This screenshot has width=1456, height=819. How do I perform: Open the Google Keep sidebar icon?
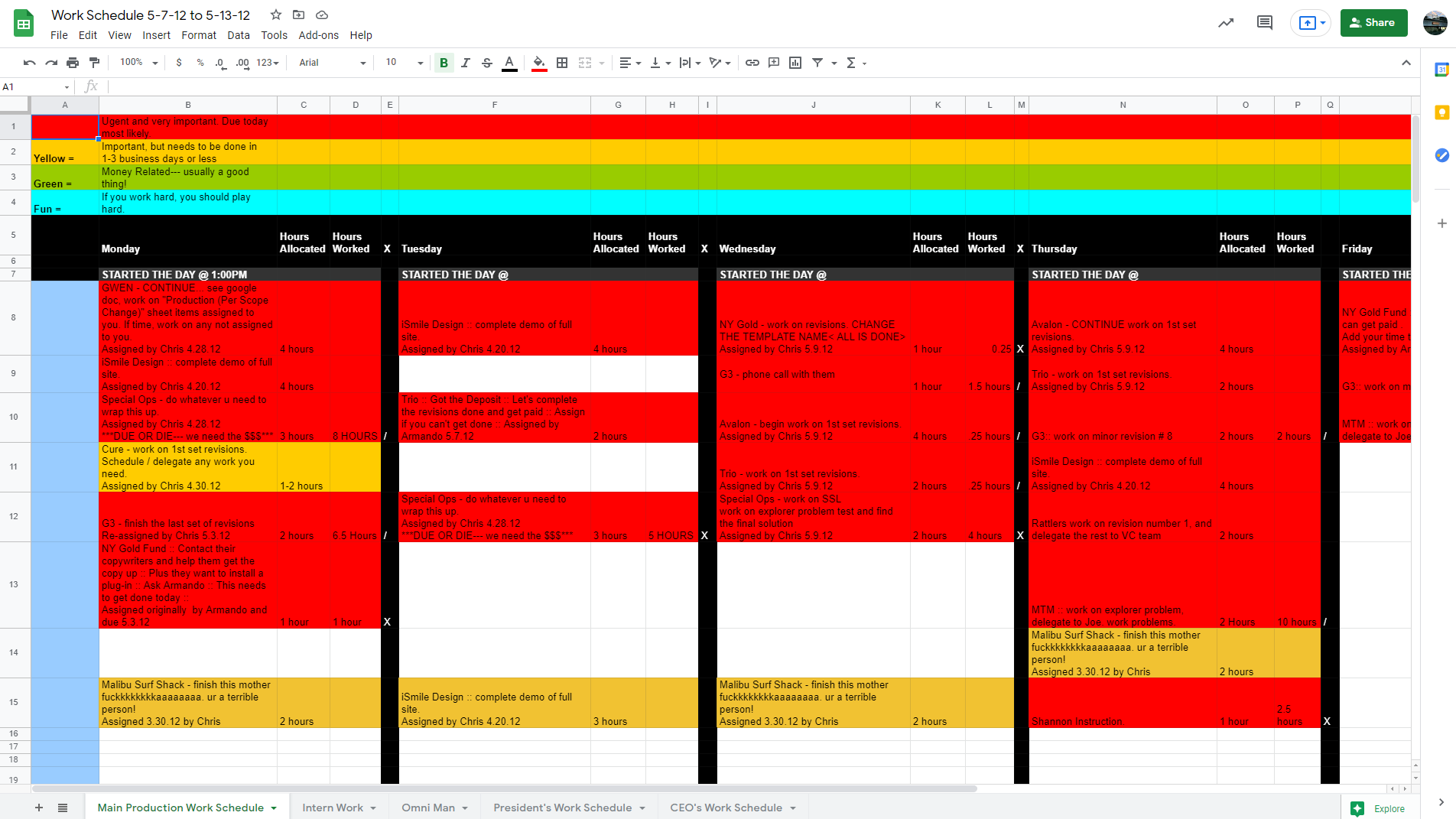click(1441, 112)
